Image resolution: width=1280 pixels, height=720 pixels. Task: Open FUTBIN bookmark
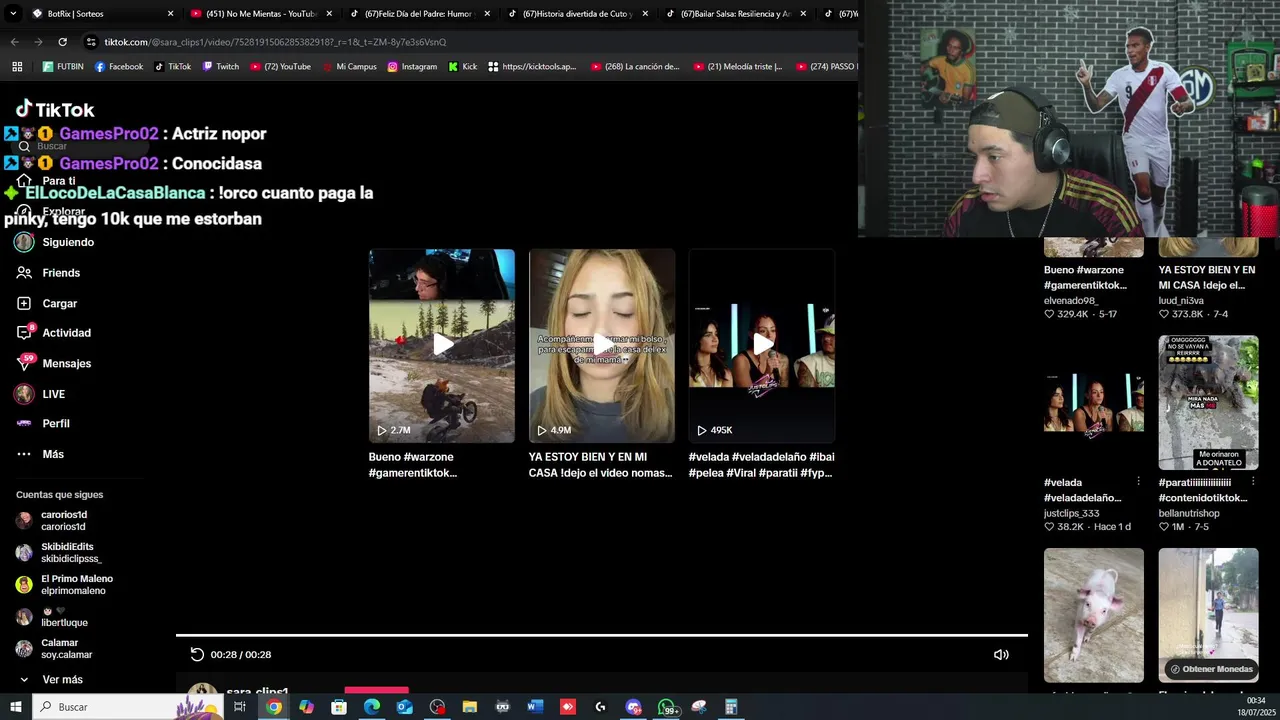click(x=63, y=67)
